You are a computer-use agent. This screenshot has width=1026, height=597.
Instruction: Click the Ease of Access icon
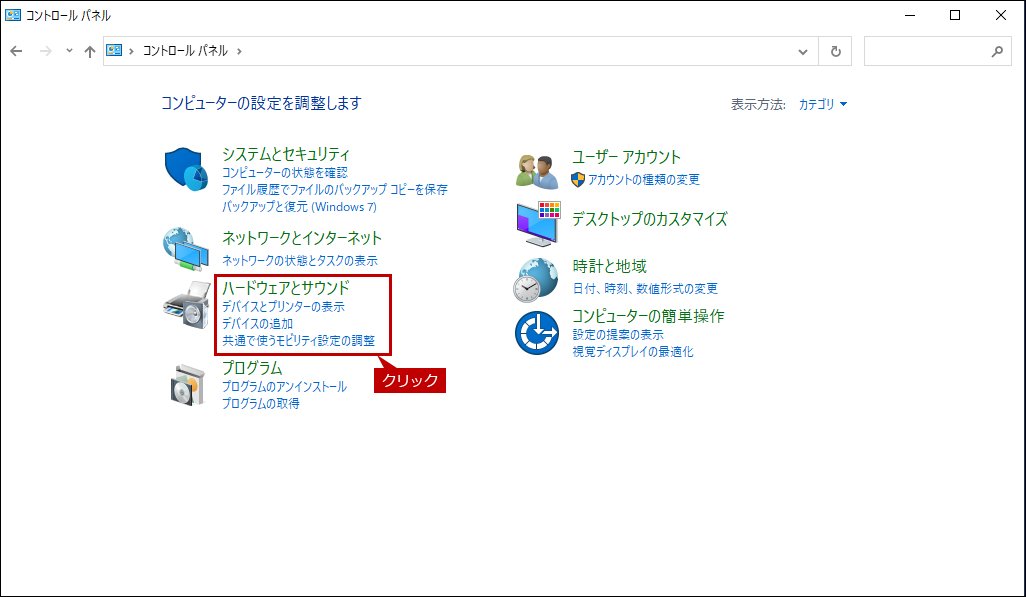(537, 333)
